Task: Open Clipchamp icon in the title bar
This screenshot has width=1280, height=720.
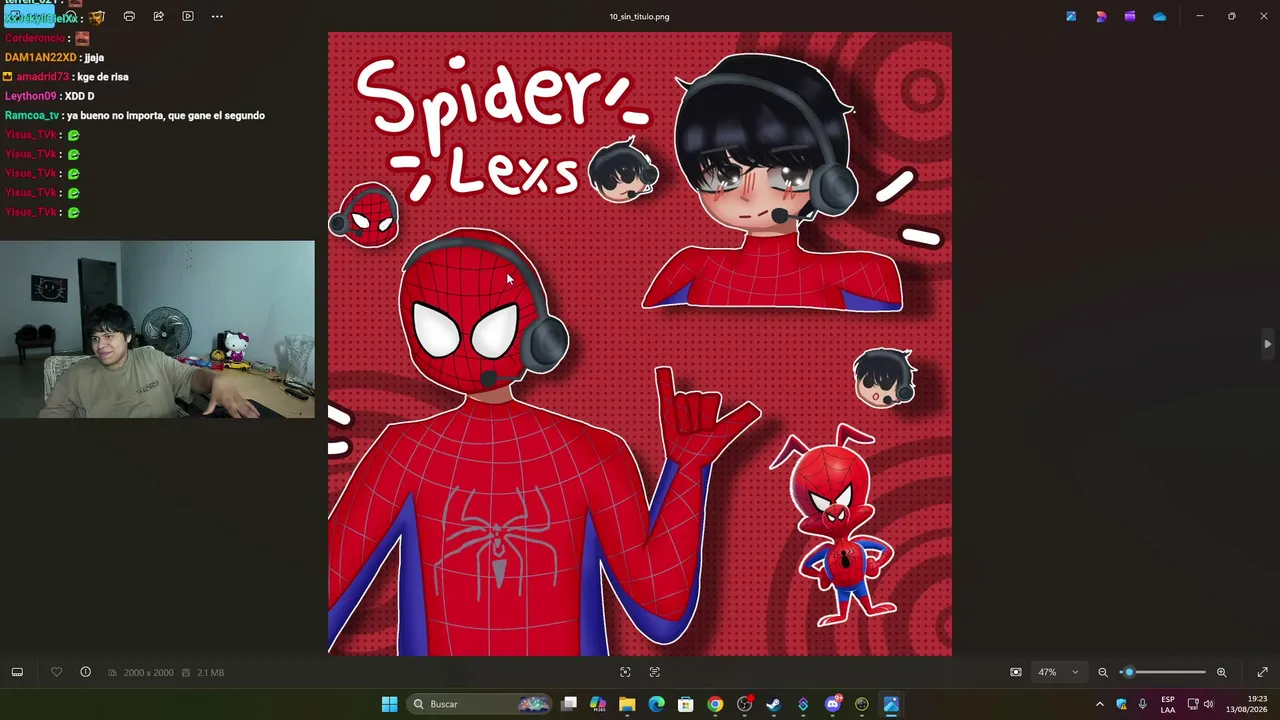Action: coord(1130,16)
